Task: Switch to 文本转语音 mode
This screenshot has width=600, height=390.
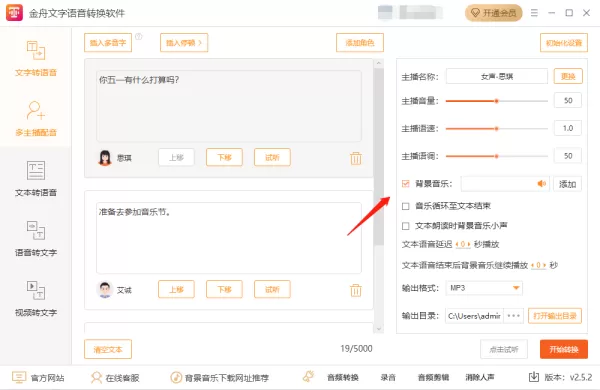Action: (36, 178)
